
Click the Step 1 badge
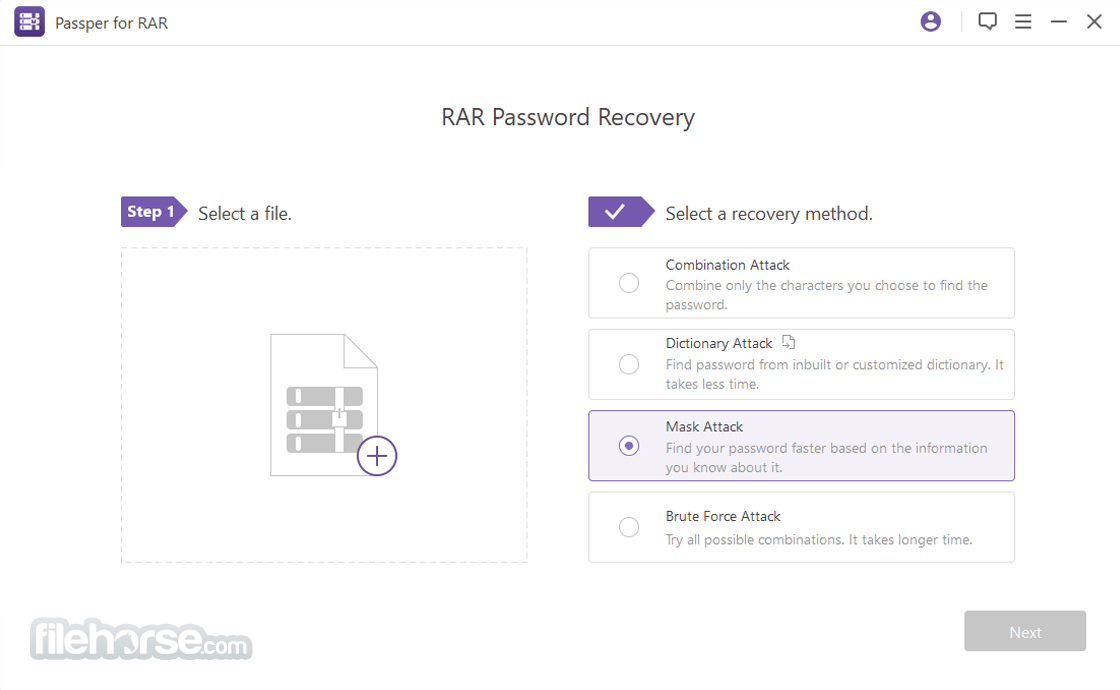click(x=154, y=211)
